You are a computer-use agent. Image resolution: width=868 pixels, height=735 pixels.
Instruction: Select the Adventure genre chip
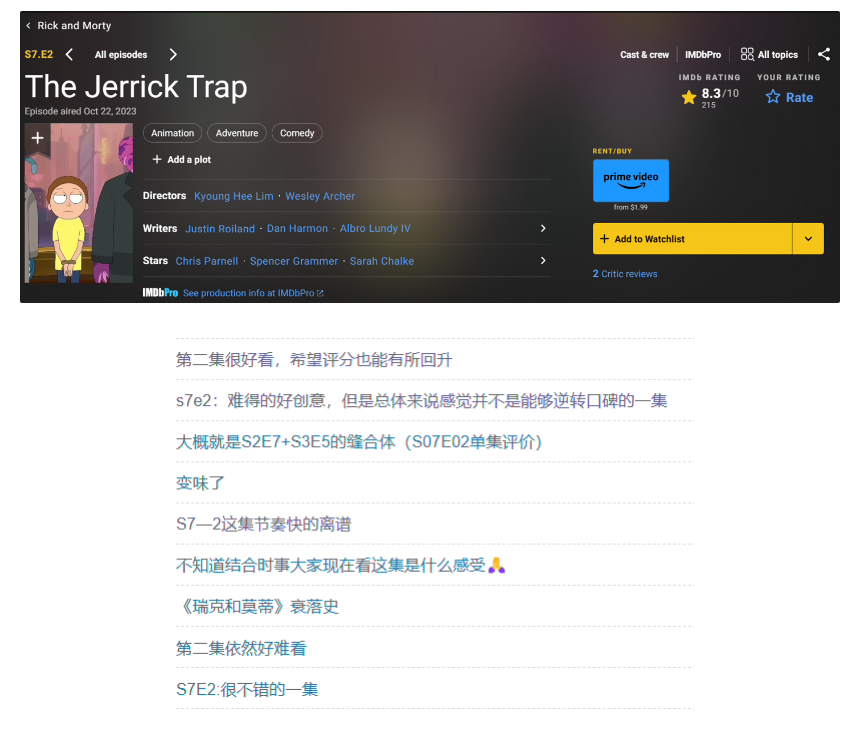(x=237, y=133)
